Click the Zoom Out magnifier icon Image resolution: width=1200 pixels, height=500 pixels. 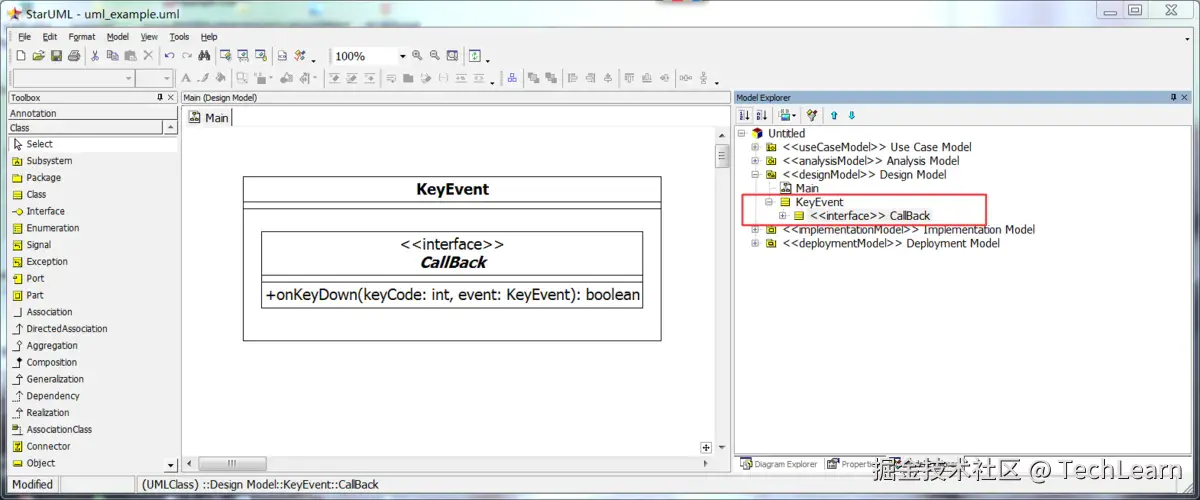pos(435,56)
